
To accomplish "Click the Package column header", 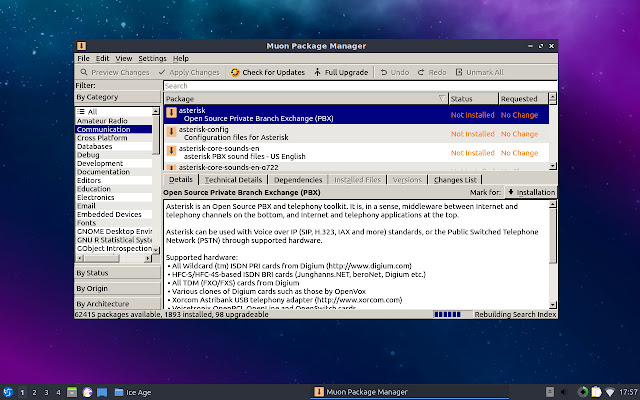I will click(x=306, y=99).
